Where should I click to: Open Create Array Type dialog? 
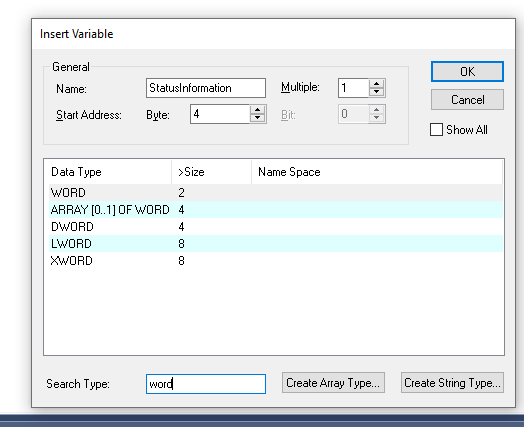coord(333,383)
